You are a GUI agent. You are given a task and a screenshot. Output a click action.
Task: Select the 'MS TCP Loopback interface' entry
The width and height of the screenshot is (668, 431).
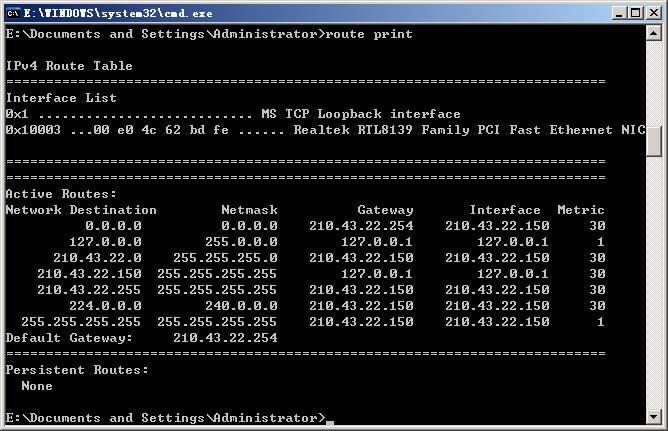[x=361, y=114]
